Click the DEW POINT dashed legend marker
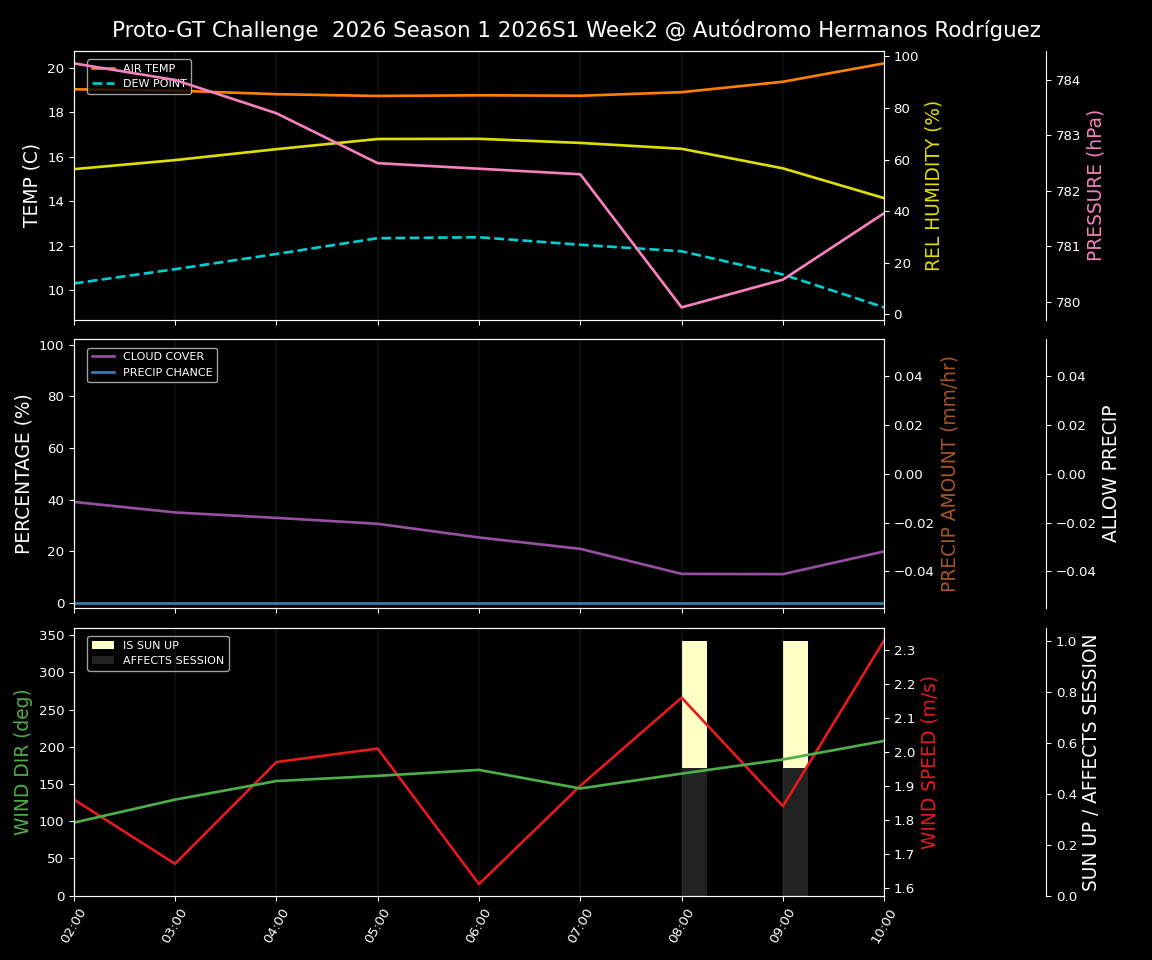Image resolution: width=1152 pixels, height=960 pixels. [105, 84]
